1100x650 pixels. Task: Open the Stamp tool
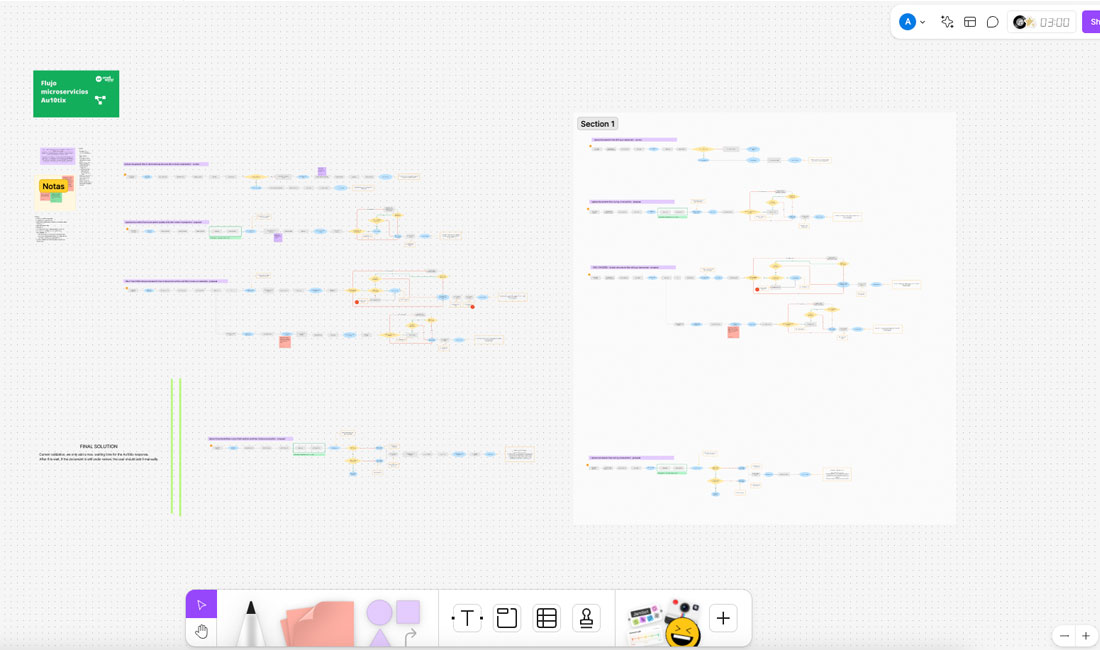click(586, 618)
